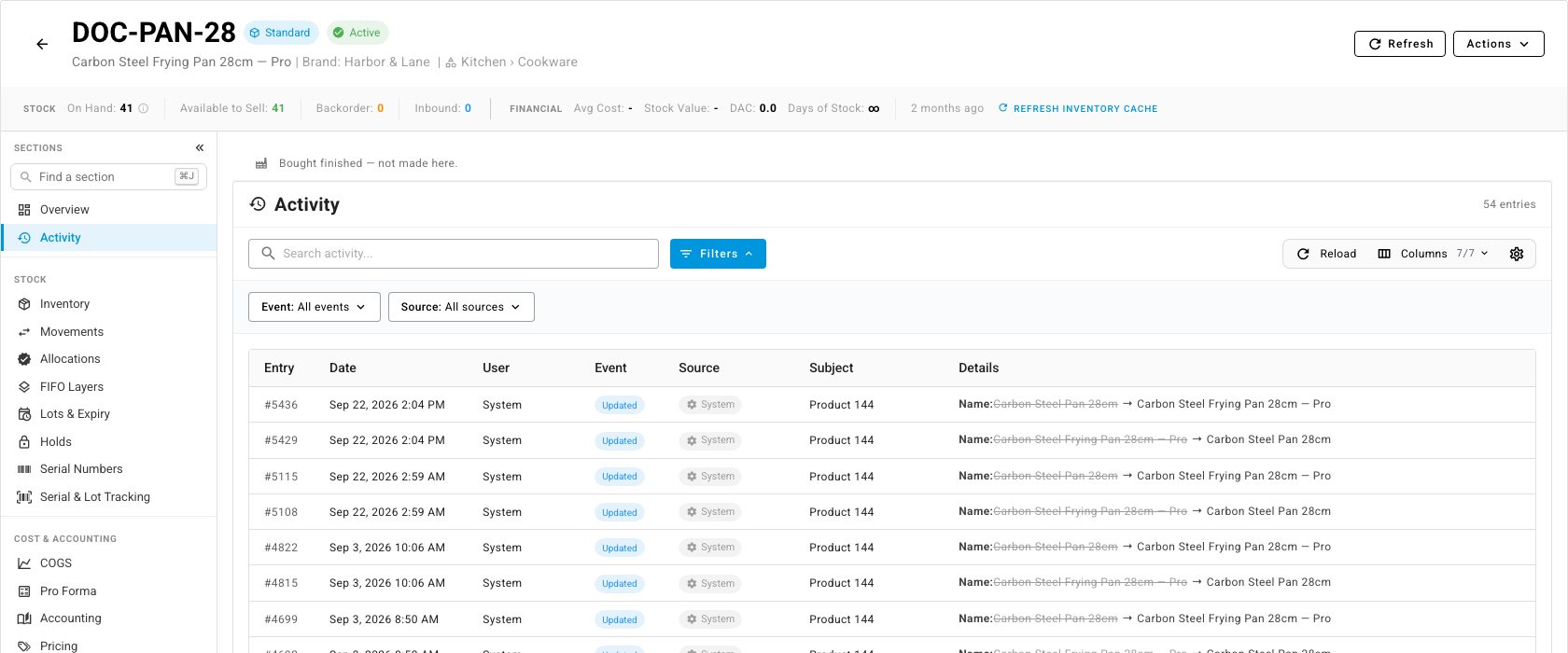Collapse the Sections sidebar with the double chevron
Screen dimensions: 1568x653
point(200,147)
